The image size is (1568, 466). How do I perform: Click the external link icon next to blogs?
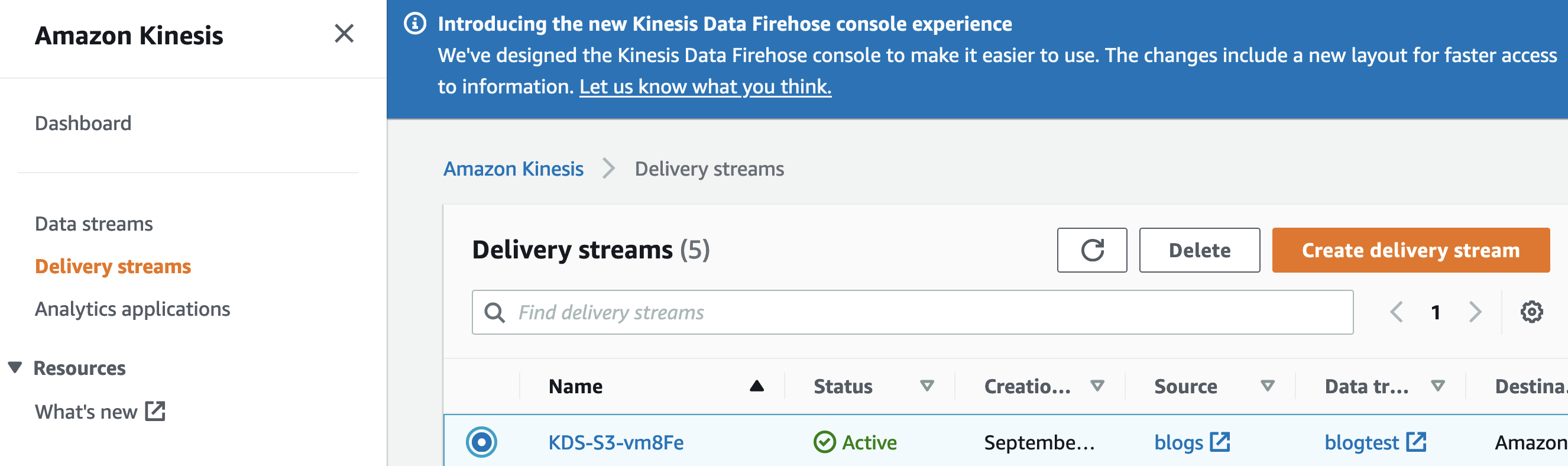coord(1220,442)
